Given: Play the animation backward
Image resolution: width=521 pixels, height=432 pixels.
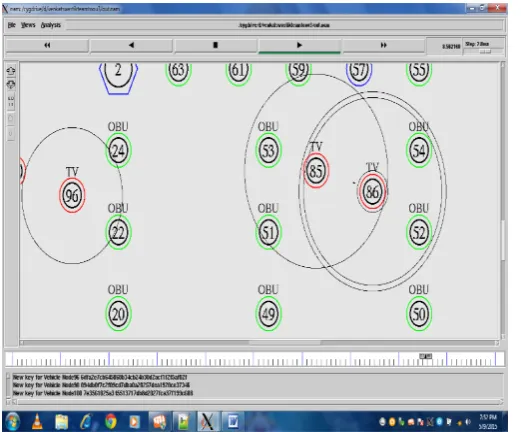Looking at the screenshot, I should click(x=131, y=45).
